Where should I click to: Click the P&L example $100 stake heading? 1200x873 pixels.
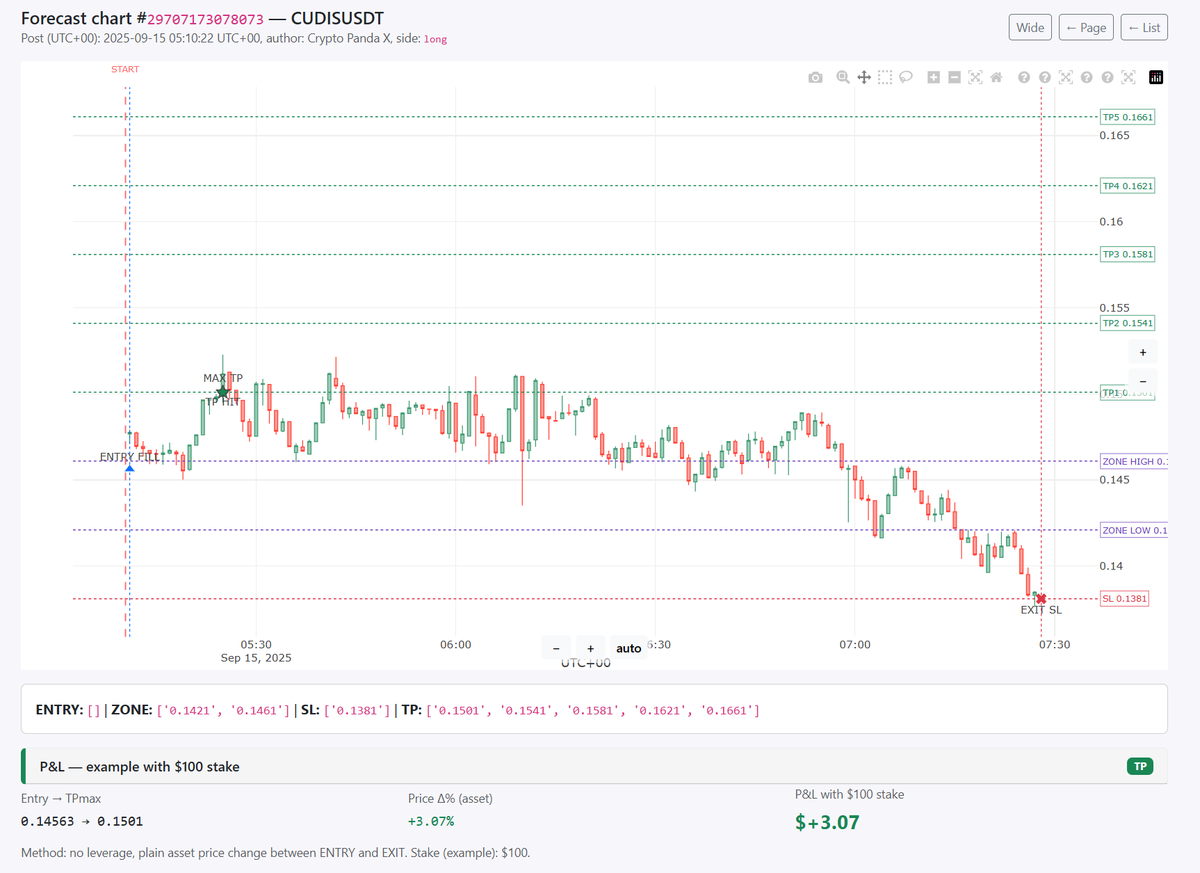click(140, 767)
